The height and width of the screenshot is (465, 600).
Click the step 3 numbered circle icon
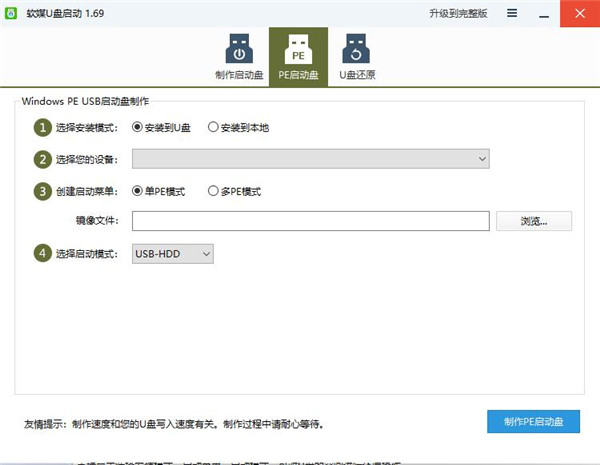tap(42, 191)
